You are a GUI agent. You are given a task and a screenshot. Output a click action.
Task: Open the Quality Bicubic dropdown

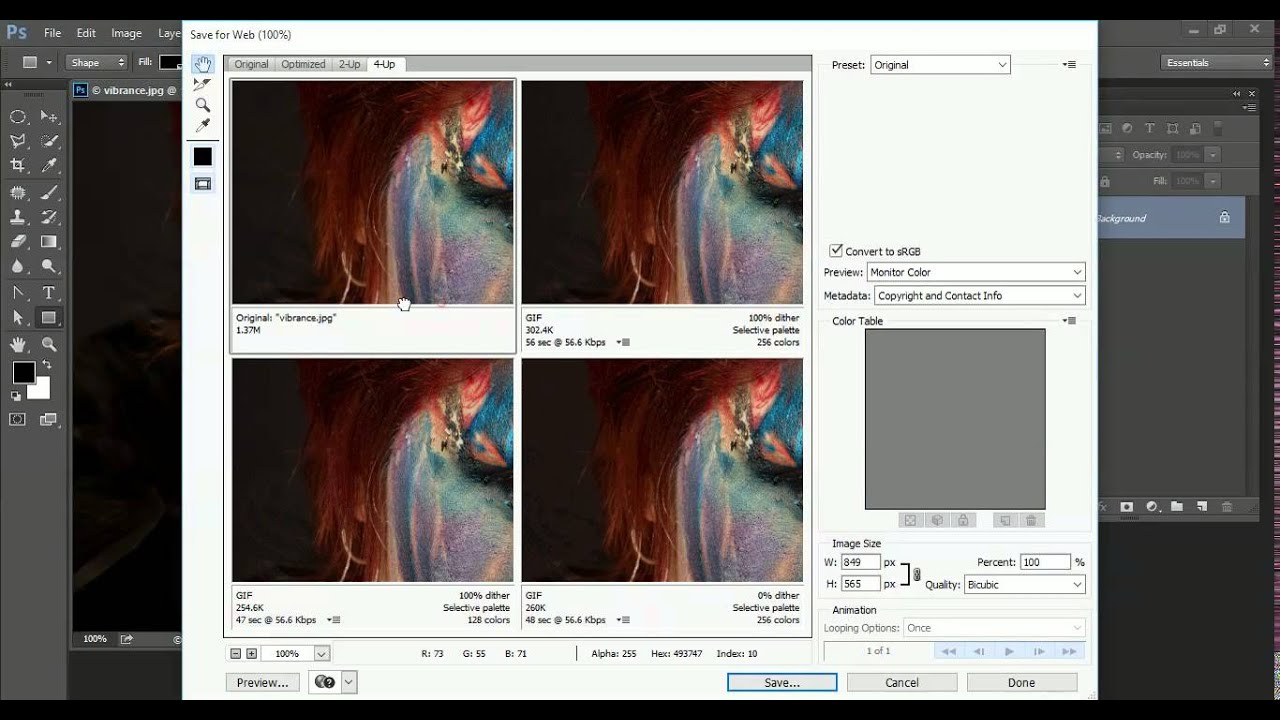tap(1025, 585)
